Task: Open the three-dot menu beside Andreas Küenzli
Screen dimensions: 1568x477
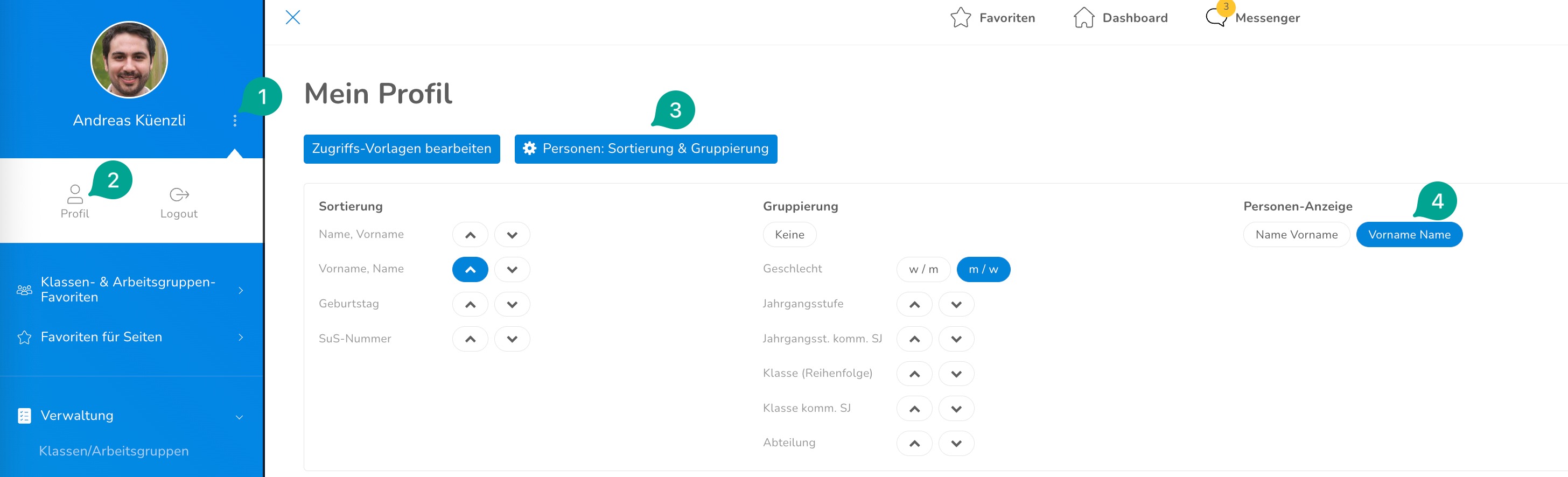Action: point(235,121)
